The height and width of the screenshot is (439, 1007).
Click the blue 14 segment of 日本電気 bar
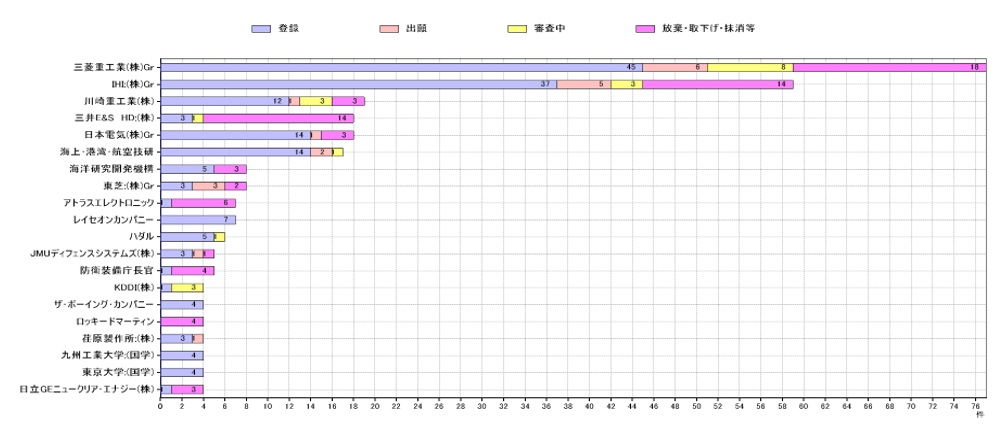236,135
